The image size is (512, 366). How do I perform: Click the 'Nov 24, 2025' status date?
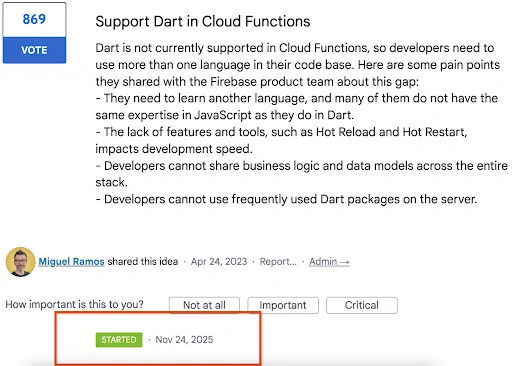point(184,340)
